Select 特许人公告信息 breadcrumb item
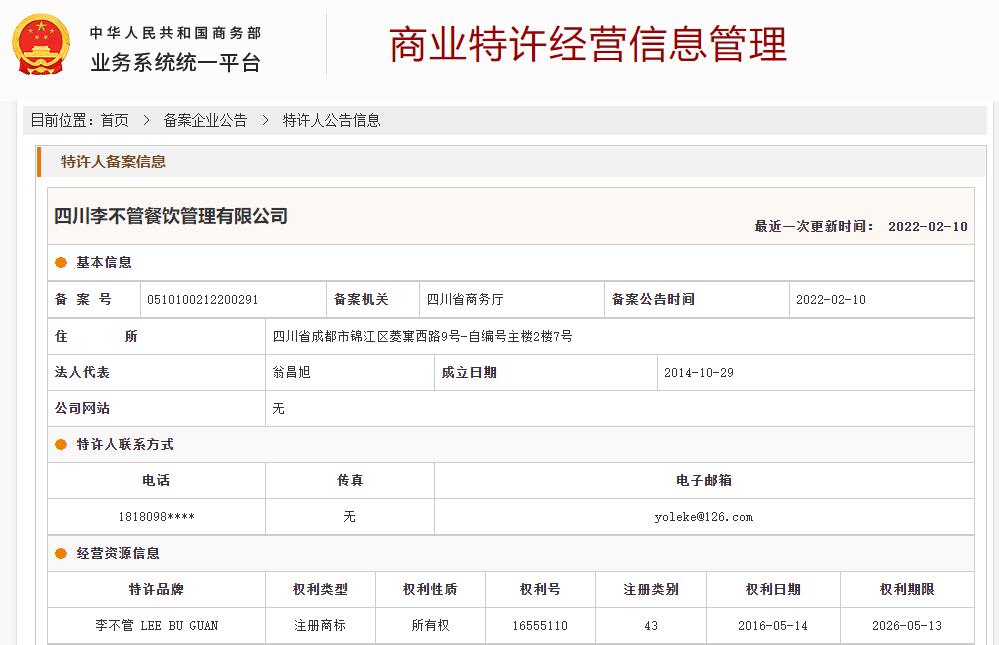 click(x=331, y=120)
